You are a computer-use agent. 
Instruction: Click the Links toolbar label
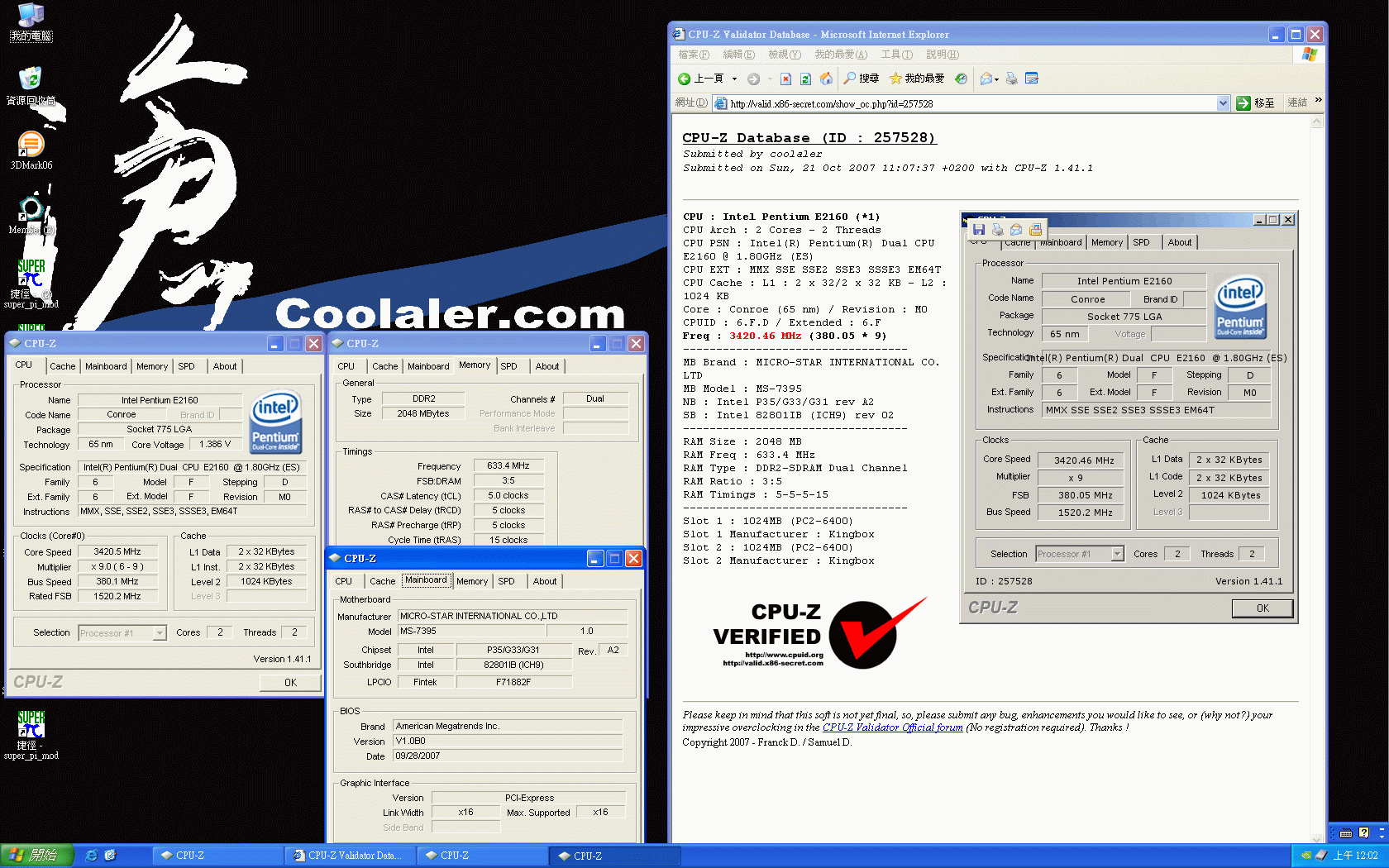1296,103
